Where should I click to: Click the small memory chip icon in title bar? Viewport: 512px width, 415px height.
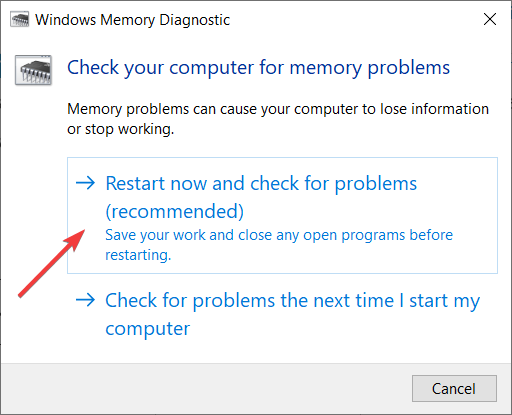19,19
